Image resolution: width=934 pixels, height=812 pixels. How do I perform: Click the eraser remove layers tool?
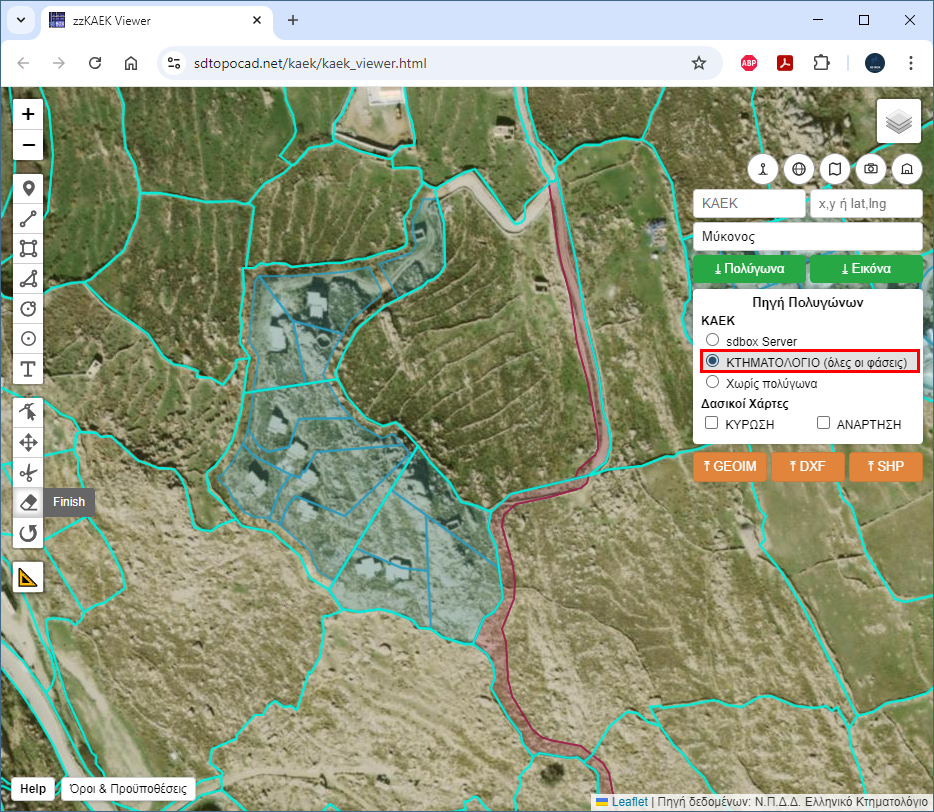pyautogui.click(x=28, y=502)
